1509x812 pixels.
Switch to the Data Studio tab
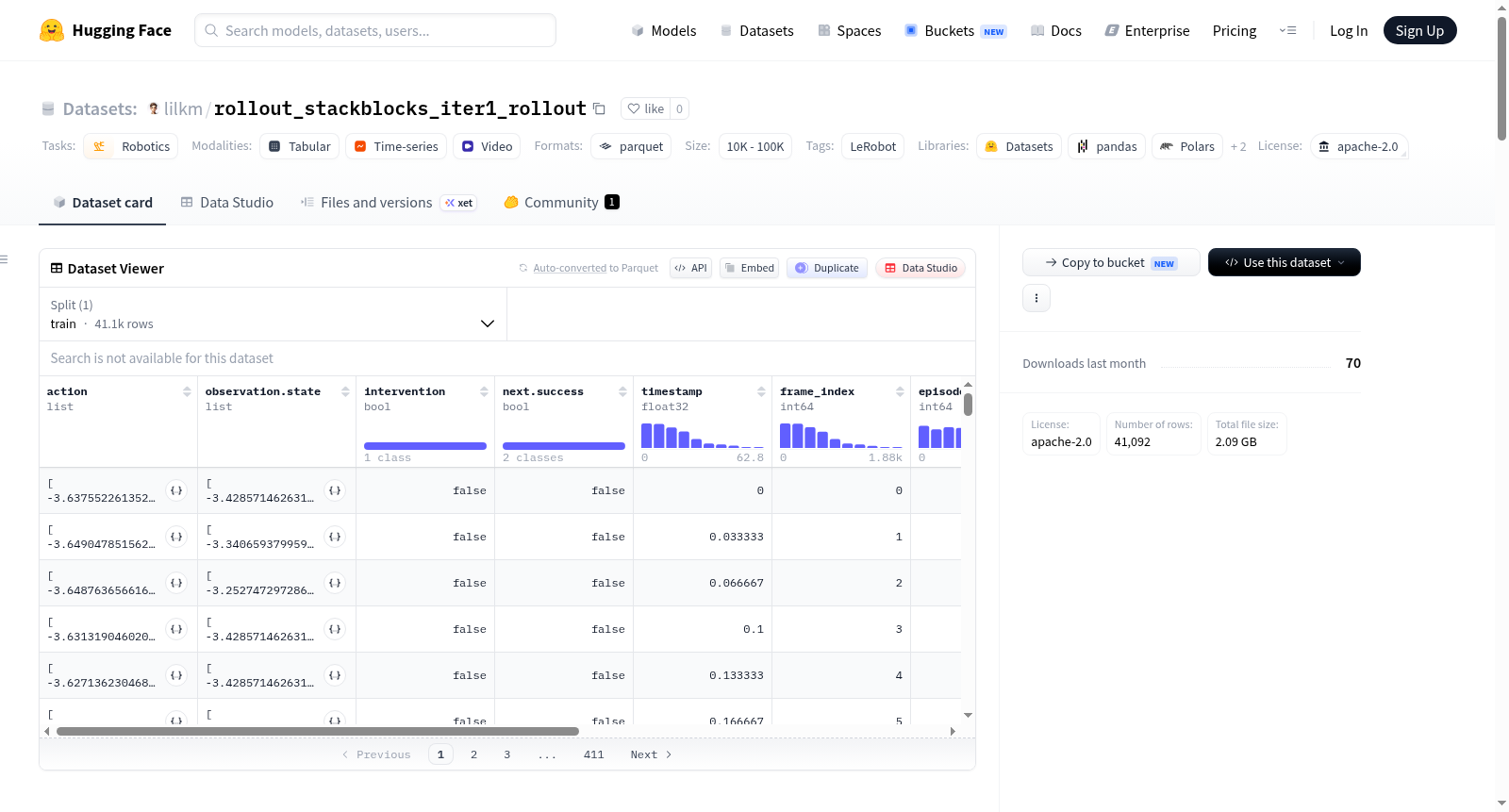[227, 202]
